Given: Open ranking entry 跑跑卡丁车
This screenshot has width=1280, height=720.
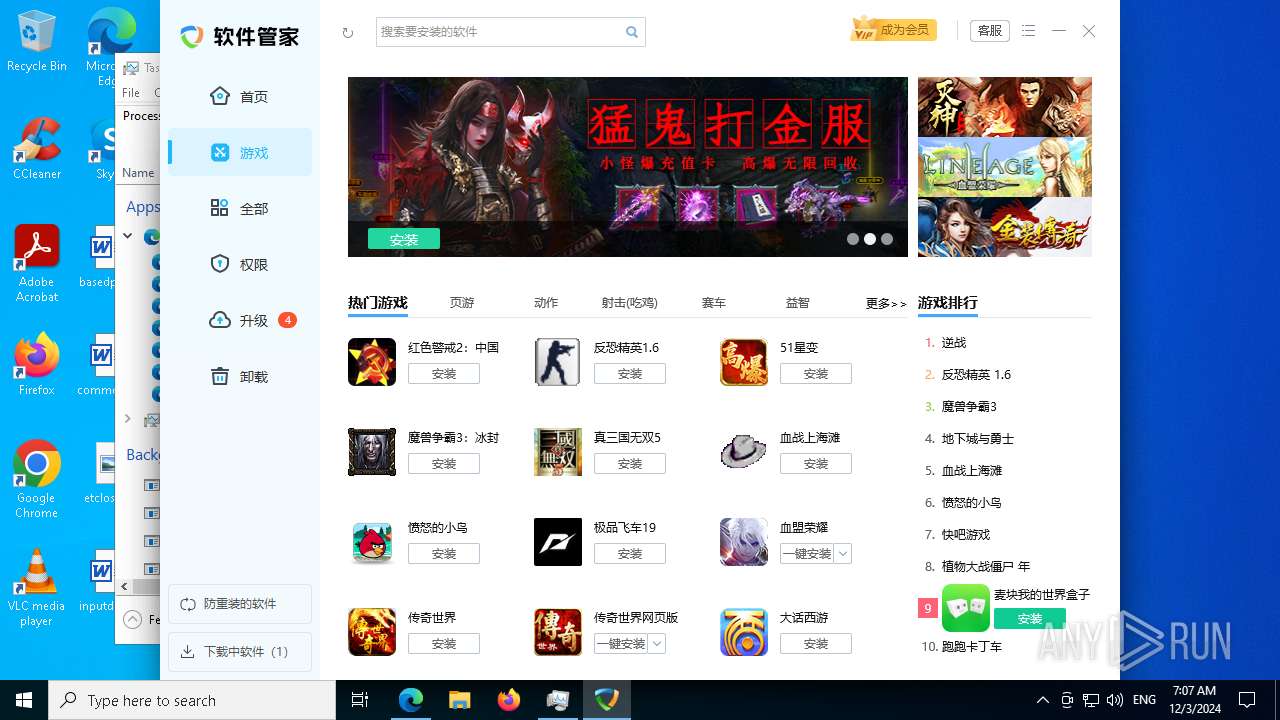Looking at the screenshot, I should 972,647.
